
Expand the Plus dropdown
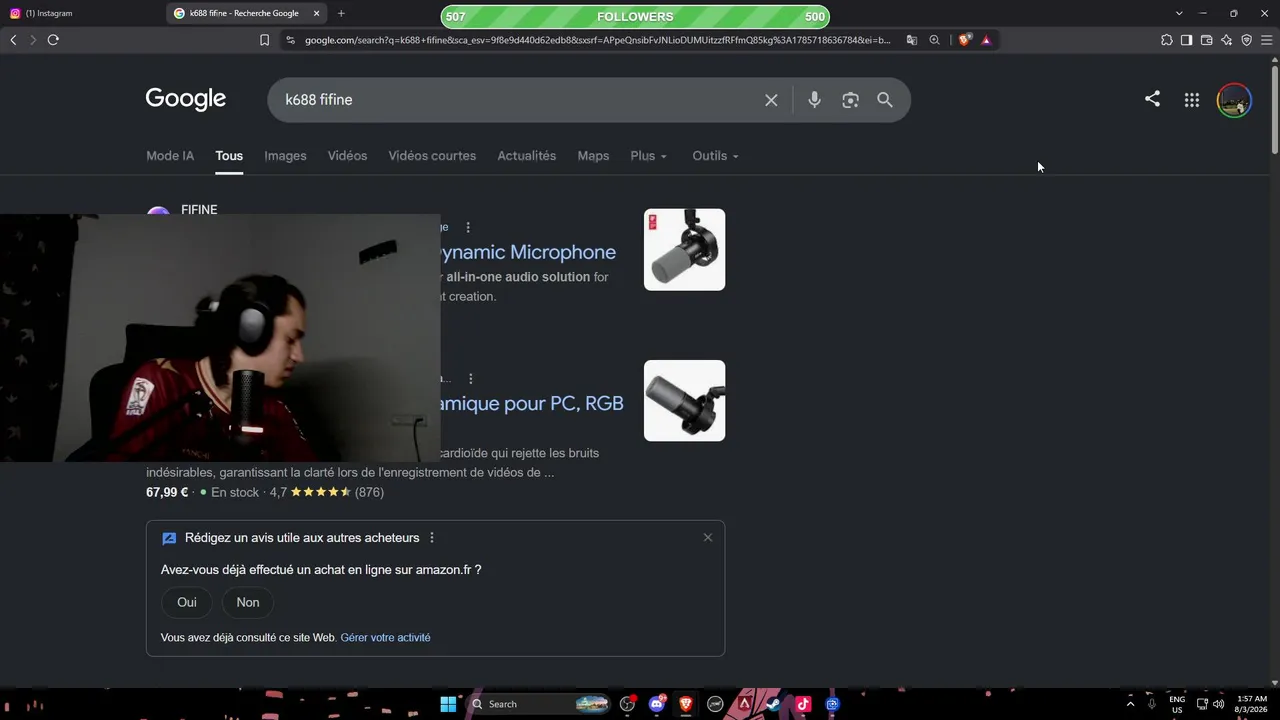point(648,156)
